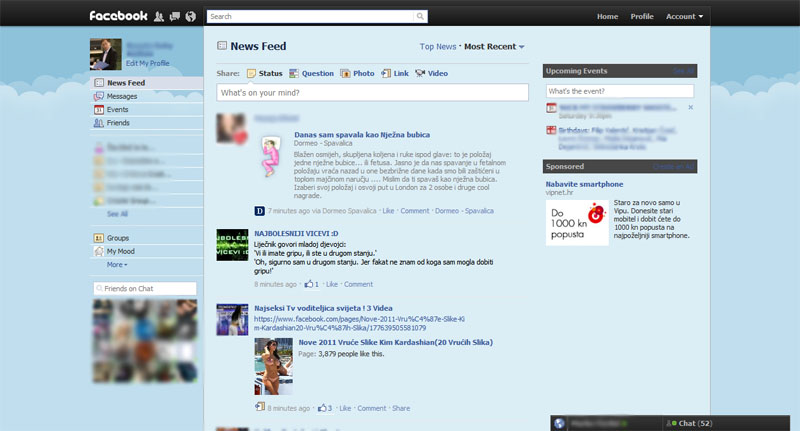The height and width of the screenshot is (431, 800).
Task: Open notifications globe icon in top bar
Action: (x=190, y=16)
